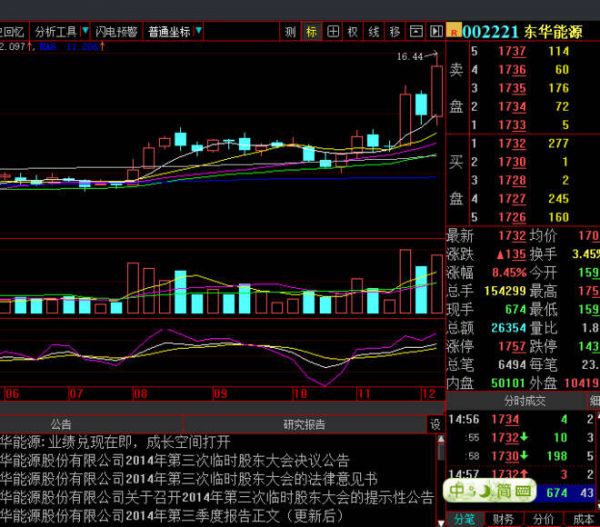Screen dimensions: 600x527
Task: Switch to the 成本 tab
Action: coord(583,519)
